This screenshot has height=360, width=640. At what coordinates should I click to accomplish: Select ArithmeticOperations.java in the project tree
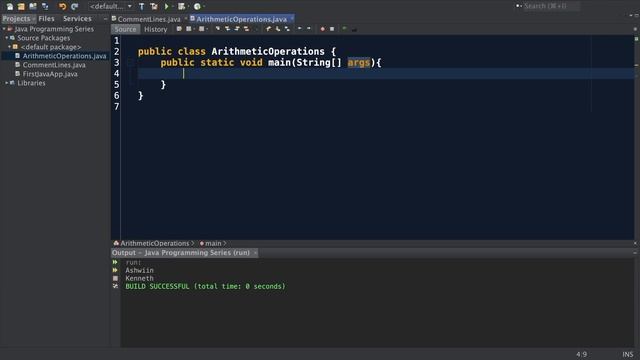pos(64,56)
